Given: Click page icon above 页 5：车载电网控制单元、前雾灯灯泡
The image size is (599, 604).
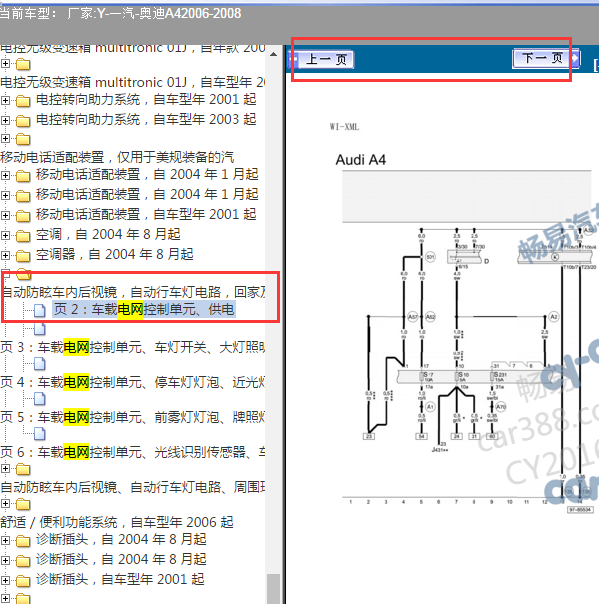Looking at the screenshot, I should coord(39,399).
